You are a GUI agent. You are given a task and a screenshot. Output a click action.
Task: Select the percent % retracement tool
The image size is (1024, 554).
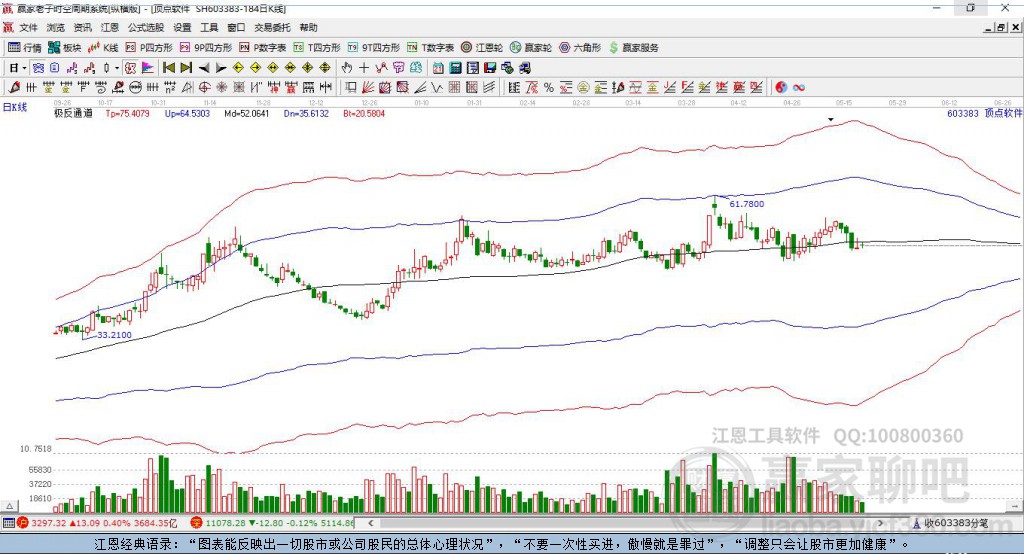549,88
